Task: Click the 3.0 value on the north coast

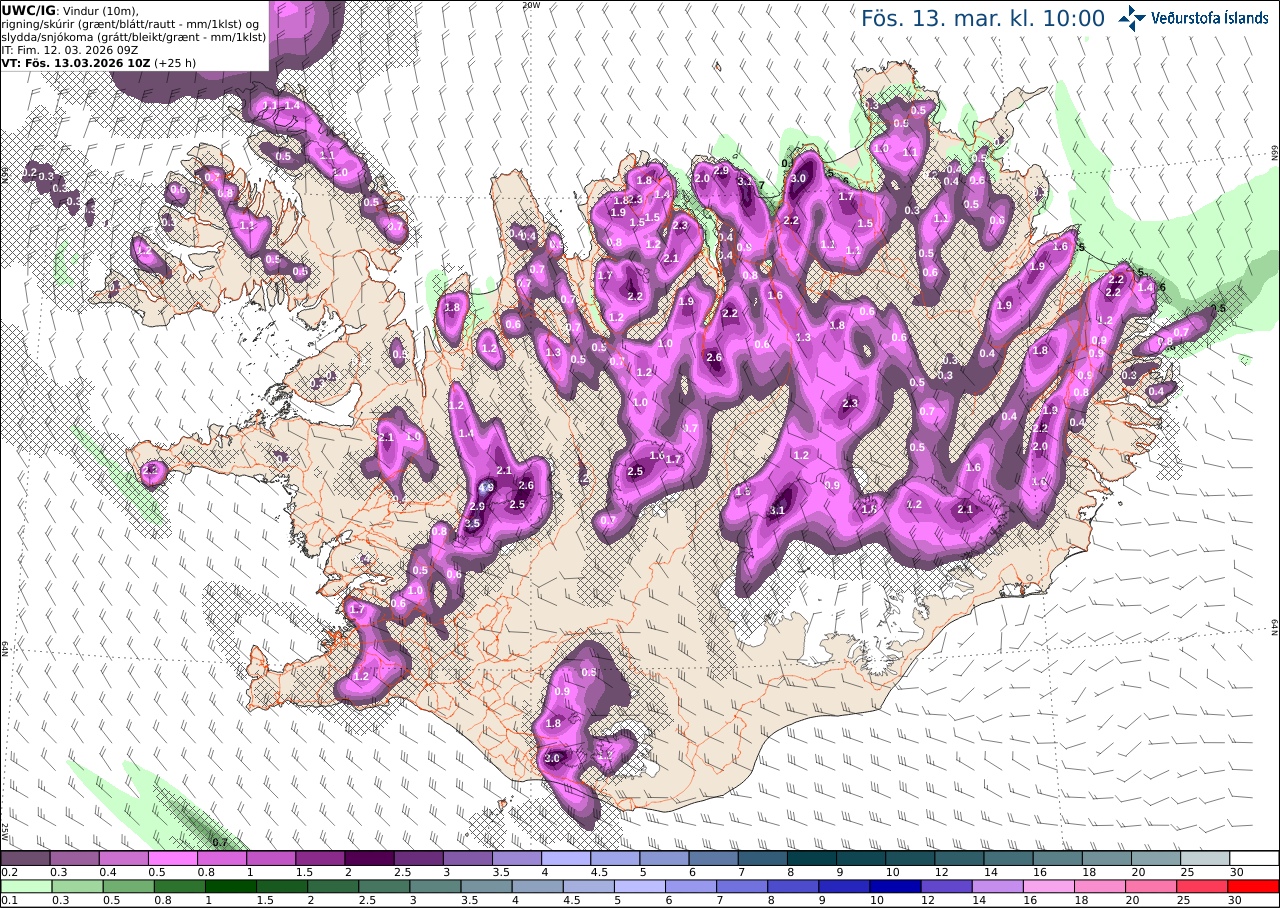Action: (798, 178)
